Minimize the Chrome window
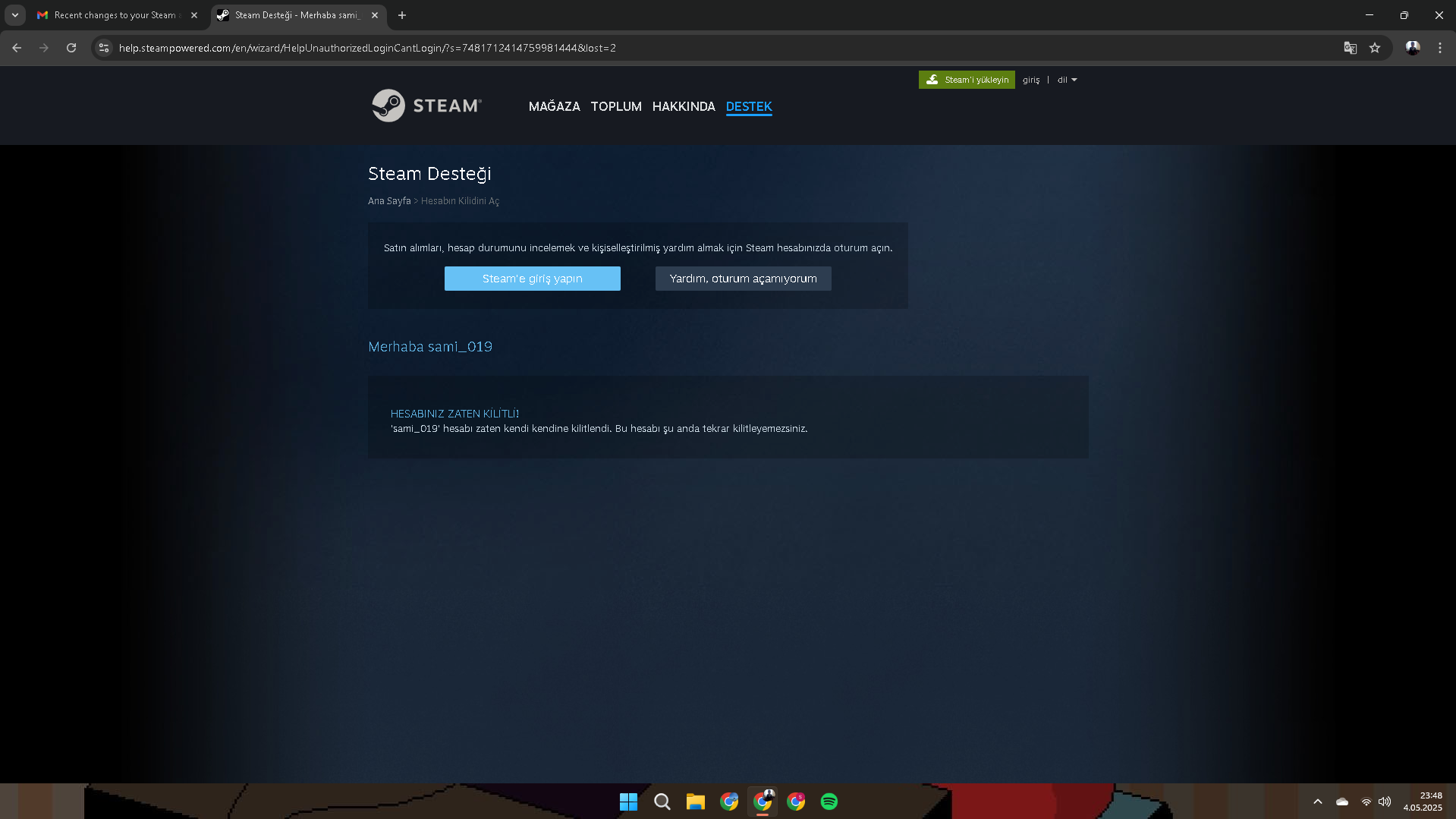The image size is (1456, 819). point(1370,15)
